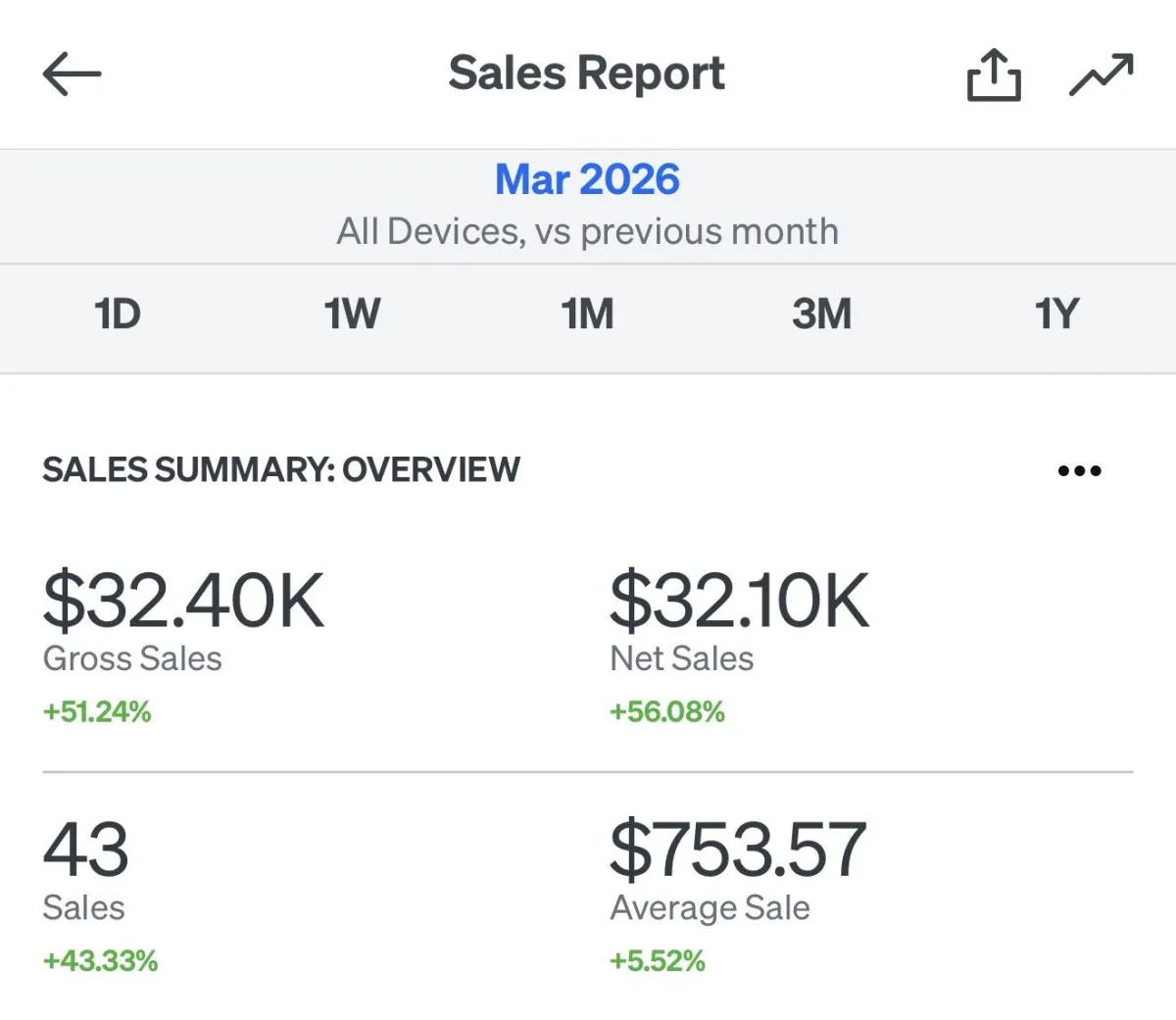Select the 1D time range tab
This screenshot has width=1176, height=1020.
point(118,315)
